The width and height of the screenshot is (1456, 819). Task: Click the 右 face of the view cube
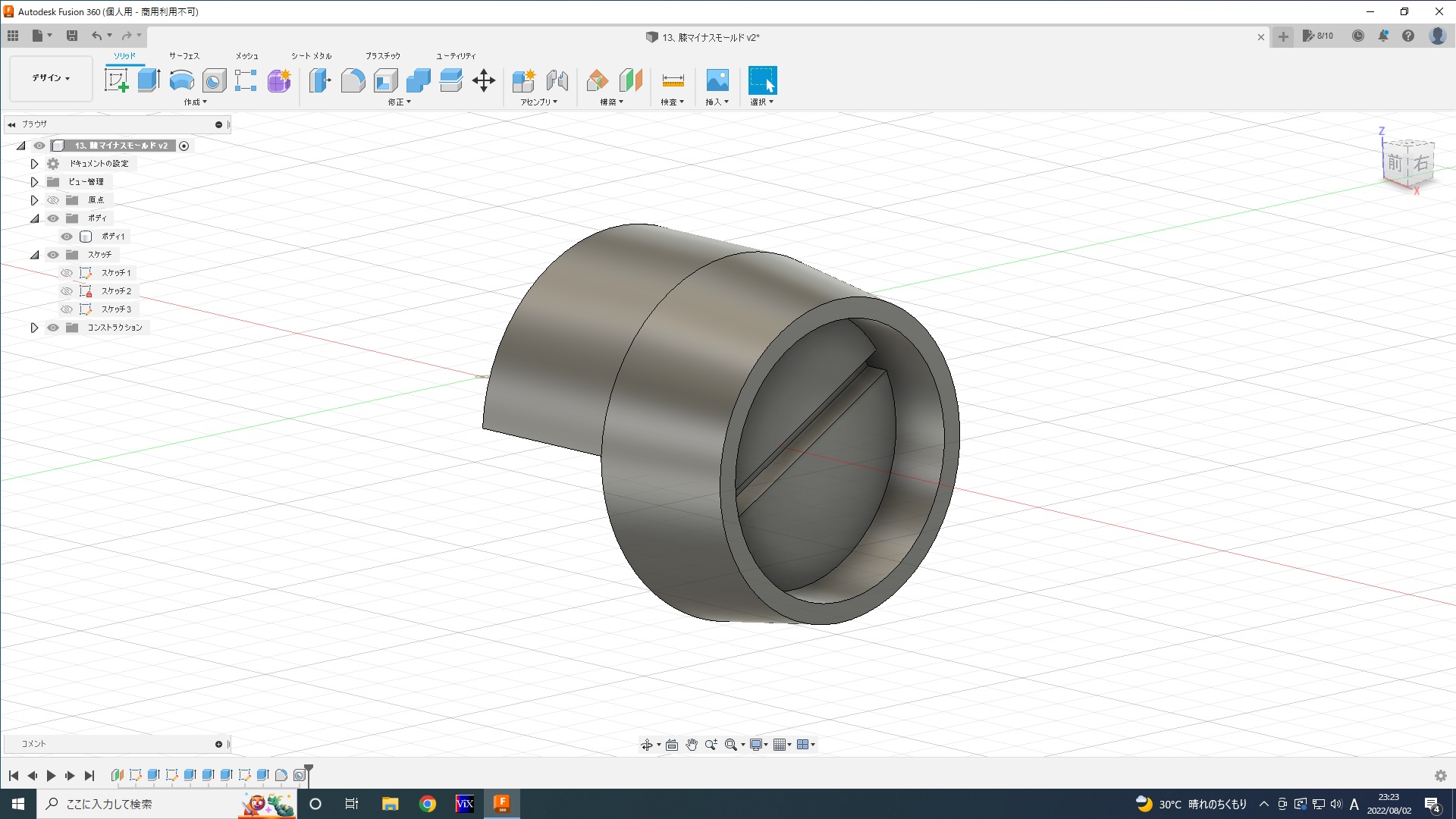[1420, 162]
